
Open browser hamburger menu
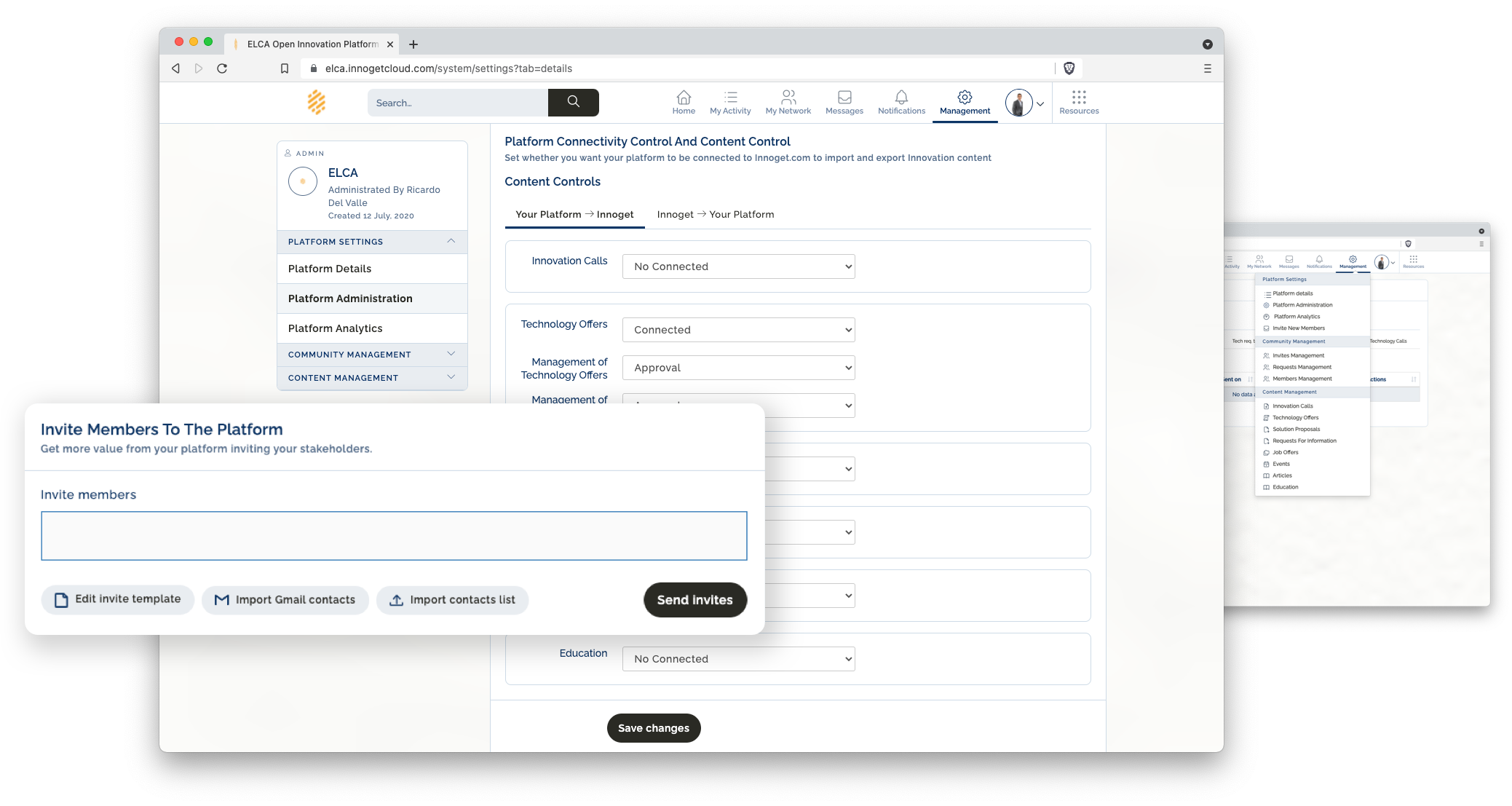1208,68
